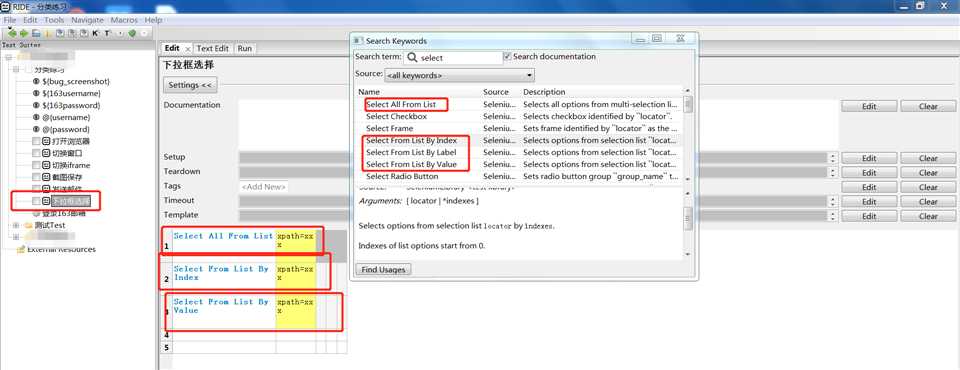
Task: Open the dropdown arrow after the green shield icon
Action: click(x=143, y=33)
